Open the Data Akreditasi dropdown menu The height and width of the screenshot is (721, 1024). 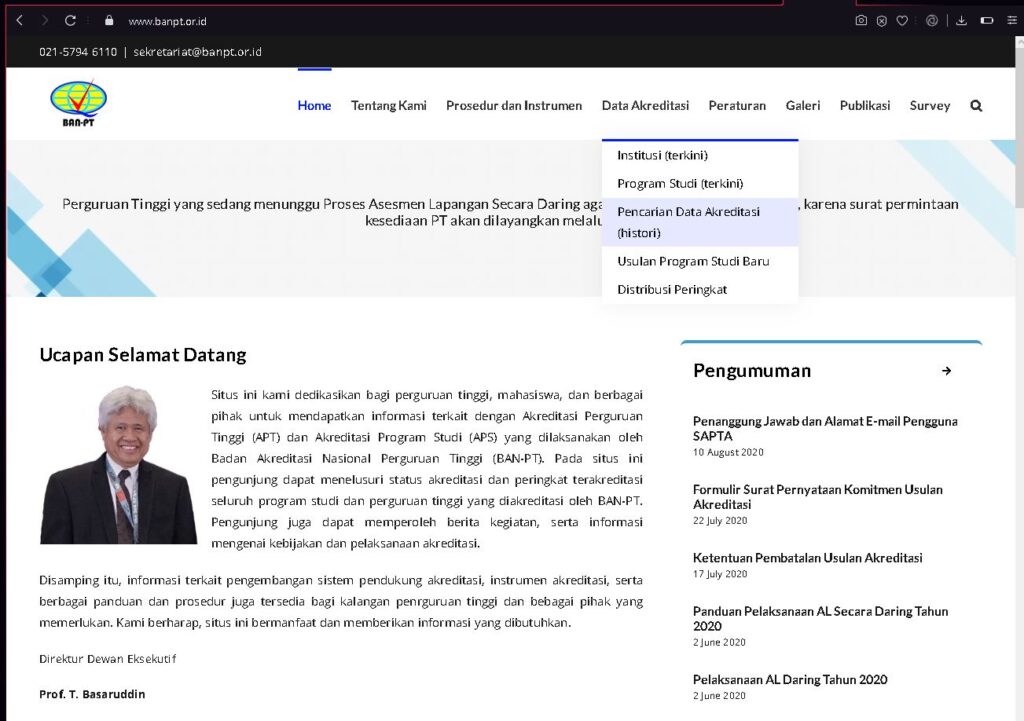click(645, 105)
